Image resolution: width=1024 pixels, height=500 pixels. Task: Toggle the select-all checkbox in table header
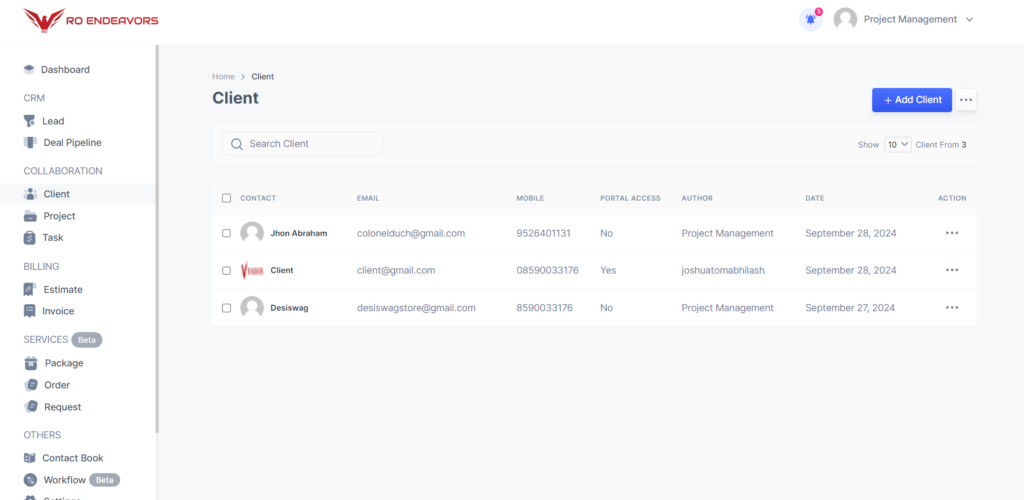(x=226, y=198)
